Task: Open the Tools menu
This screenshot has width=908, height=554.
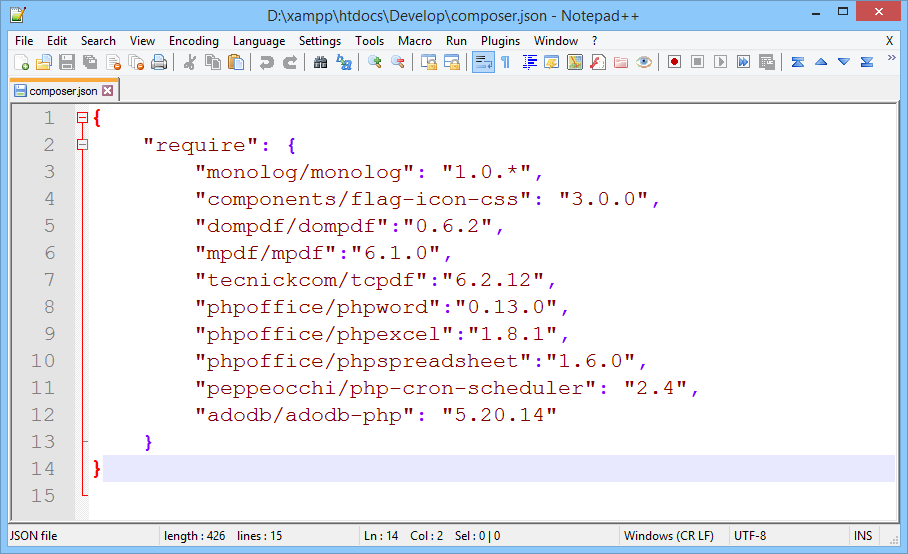Action: click(369, 41)
